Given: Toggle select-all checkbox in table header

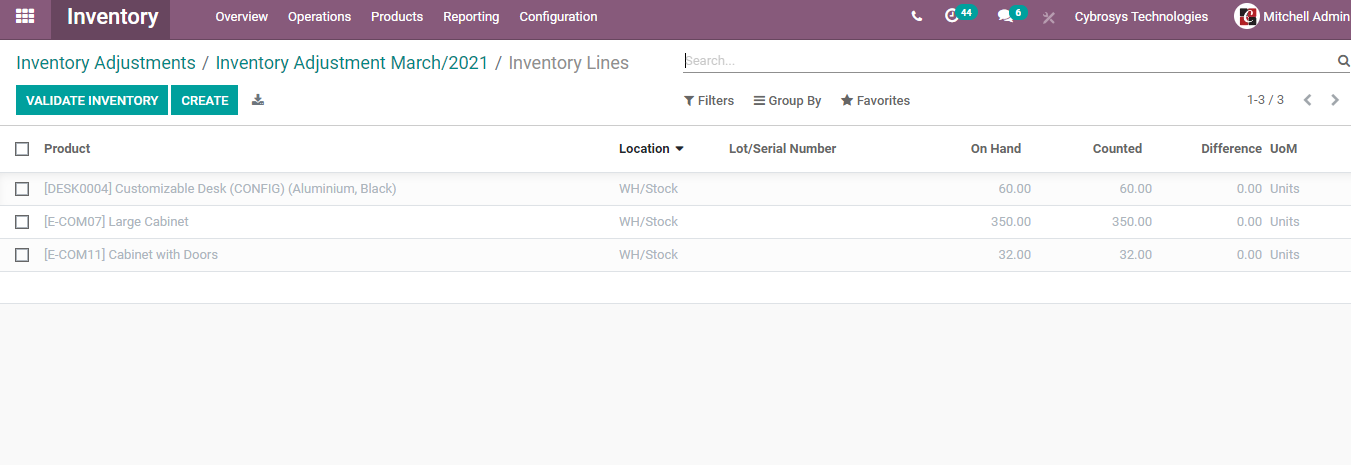Looking at the screenshot, I should pos(22,149).
